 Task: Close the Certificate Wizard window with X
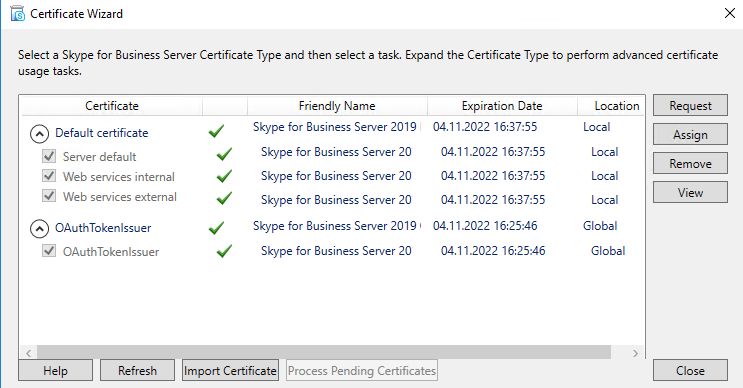click(x=730, y=13)
